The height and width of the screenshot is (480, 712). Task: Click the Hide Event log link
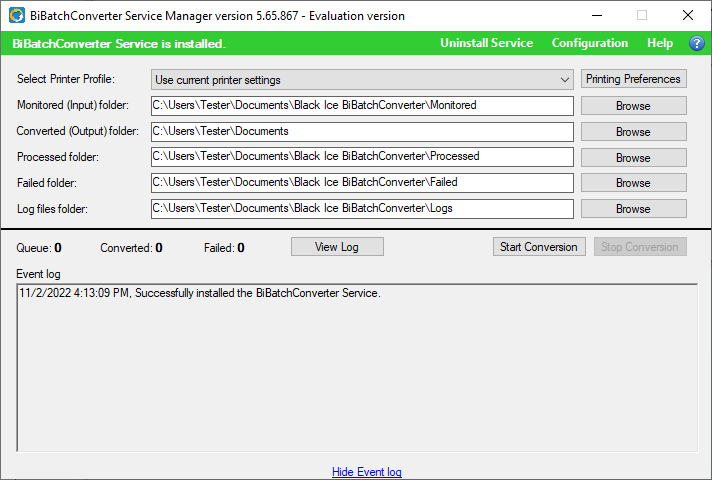tap(366, 472)
